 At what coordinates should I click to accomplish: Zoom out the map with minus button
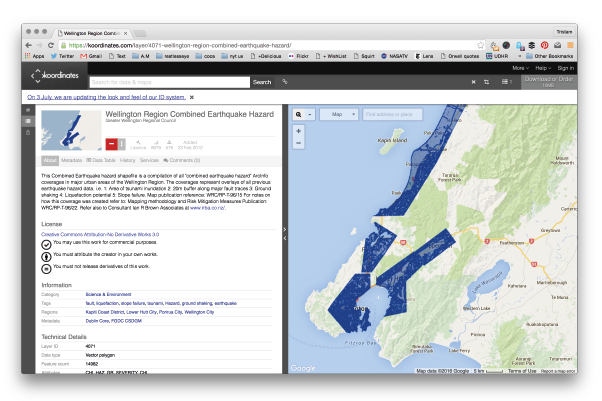(x=299, y=143)
